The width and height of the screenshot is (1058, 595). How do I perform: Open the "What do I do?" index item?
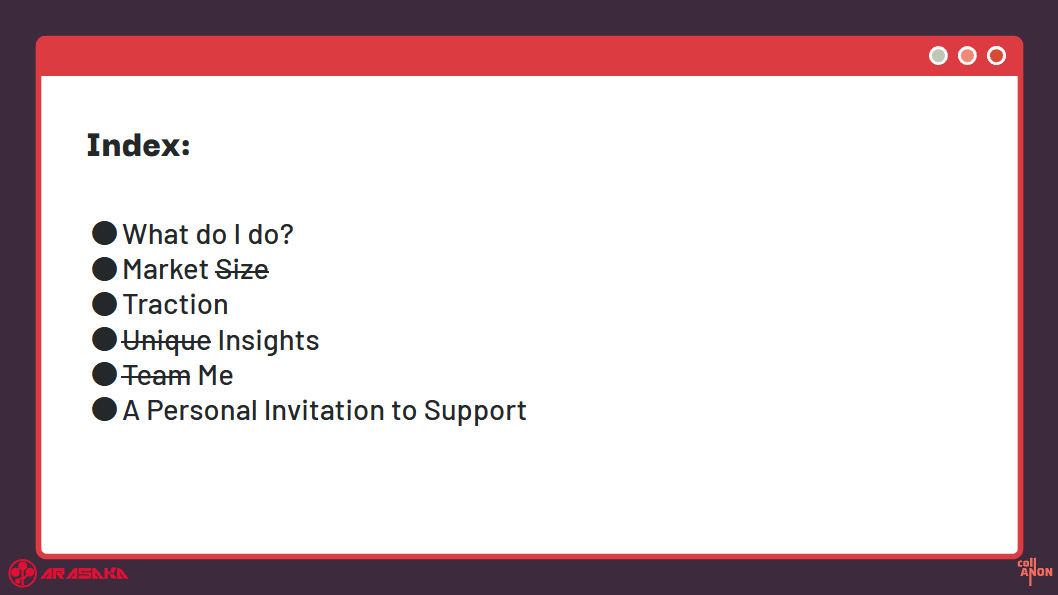[x=208, y=235]
